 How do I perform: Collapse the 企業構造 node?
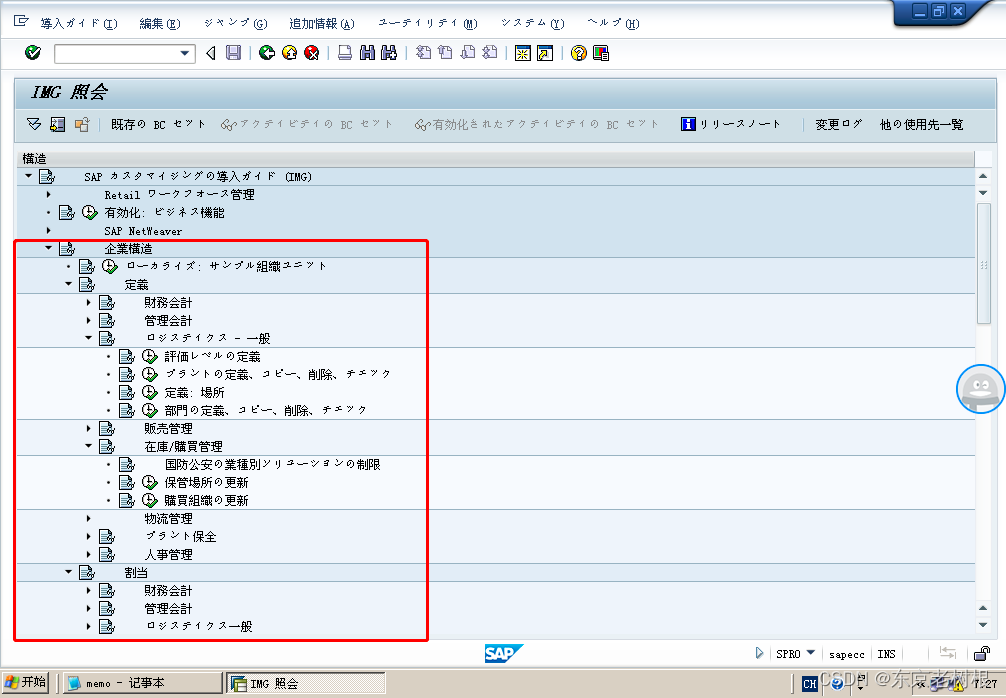click(x=48, y=248)
